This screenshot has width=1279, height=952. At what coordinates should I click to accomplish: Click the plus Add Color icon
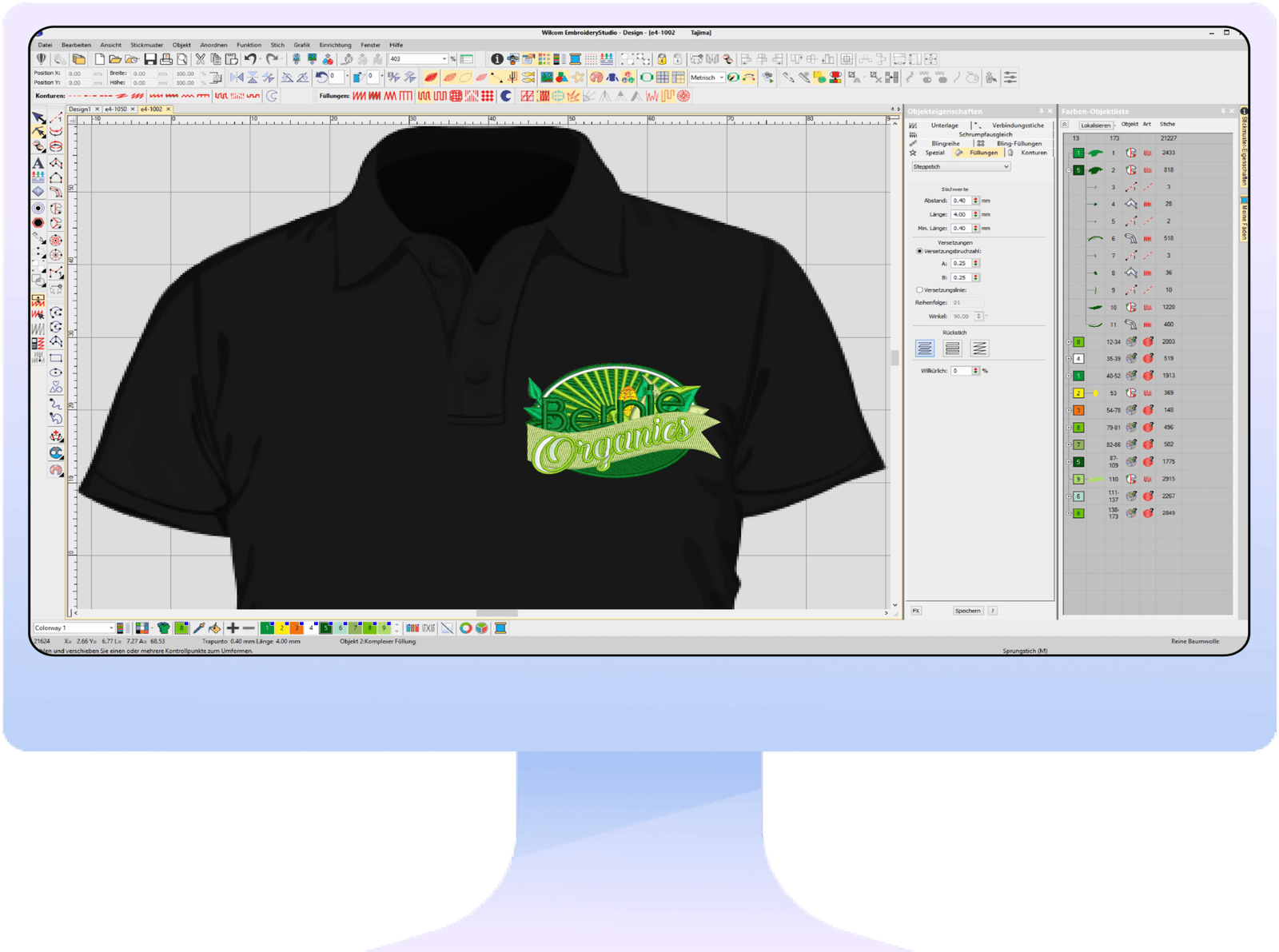(233, 628)
